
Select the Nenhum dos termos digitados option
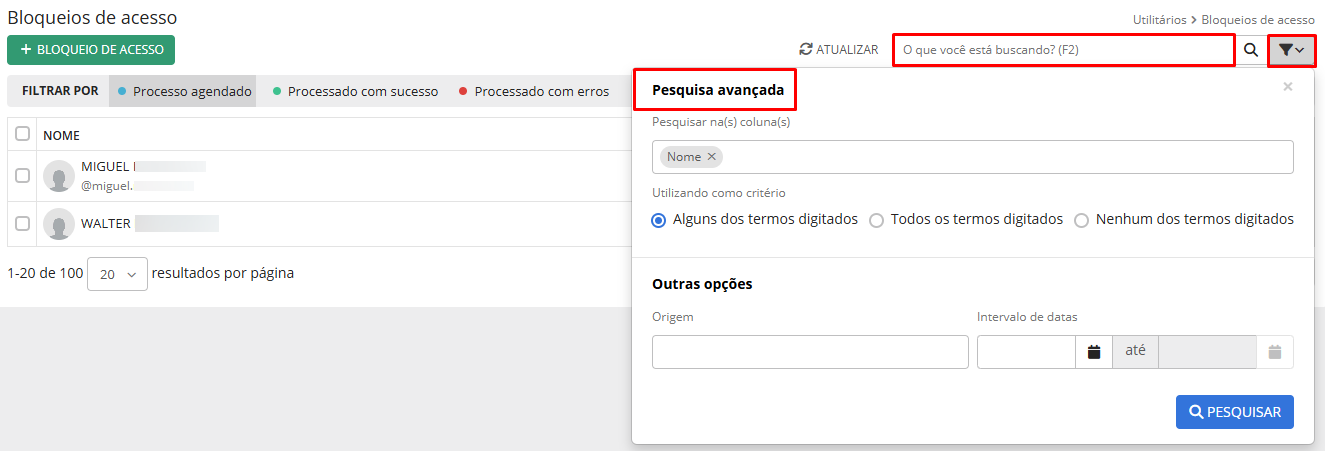[1081, 220]
